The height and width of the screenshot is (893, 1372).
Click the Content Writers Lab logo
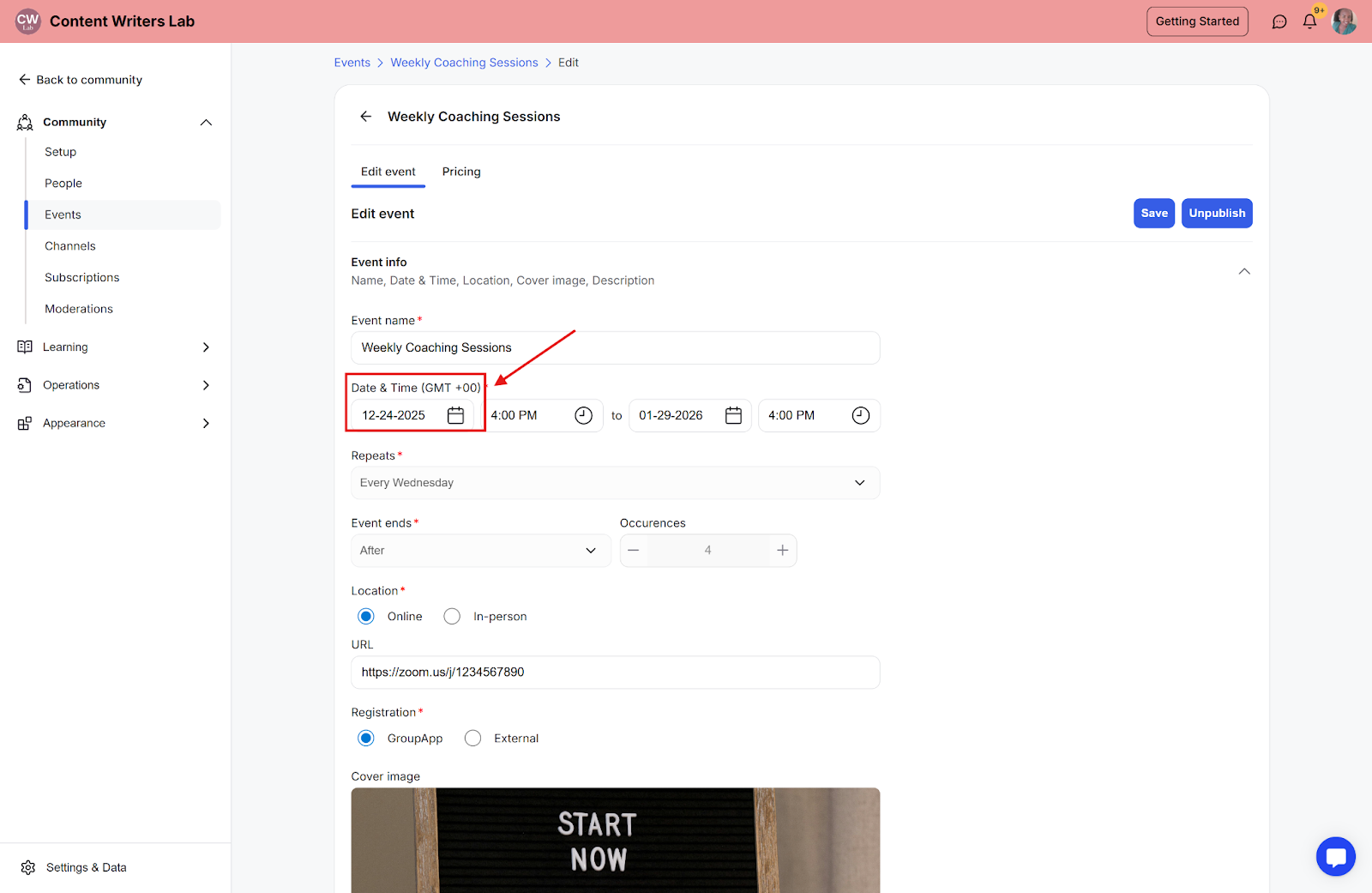[28, 21]
